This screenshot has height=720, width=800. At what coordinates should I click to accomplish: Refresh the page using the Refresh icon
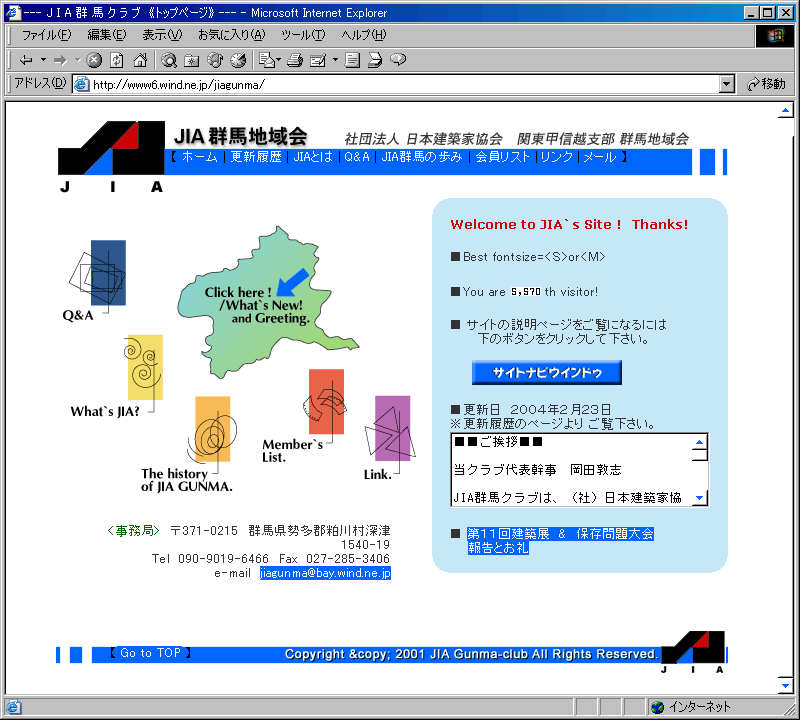tap(117, 60)
